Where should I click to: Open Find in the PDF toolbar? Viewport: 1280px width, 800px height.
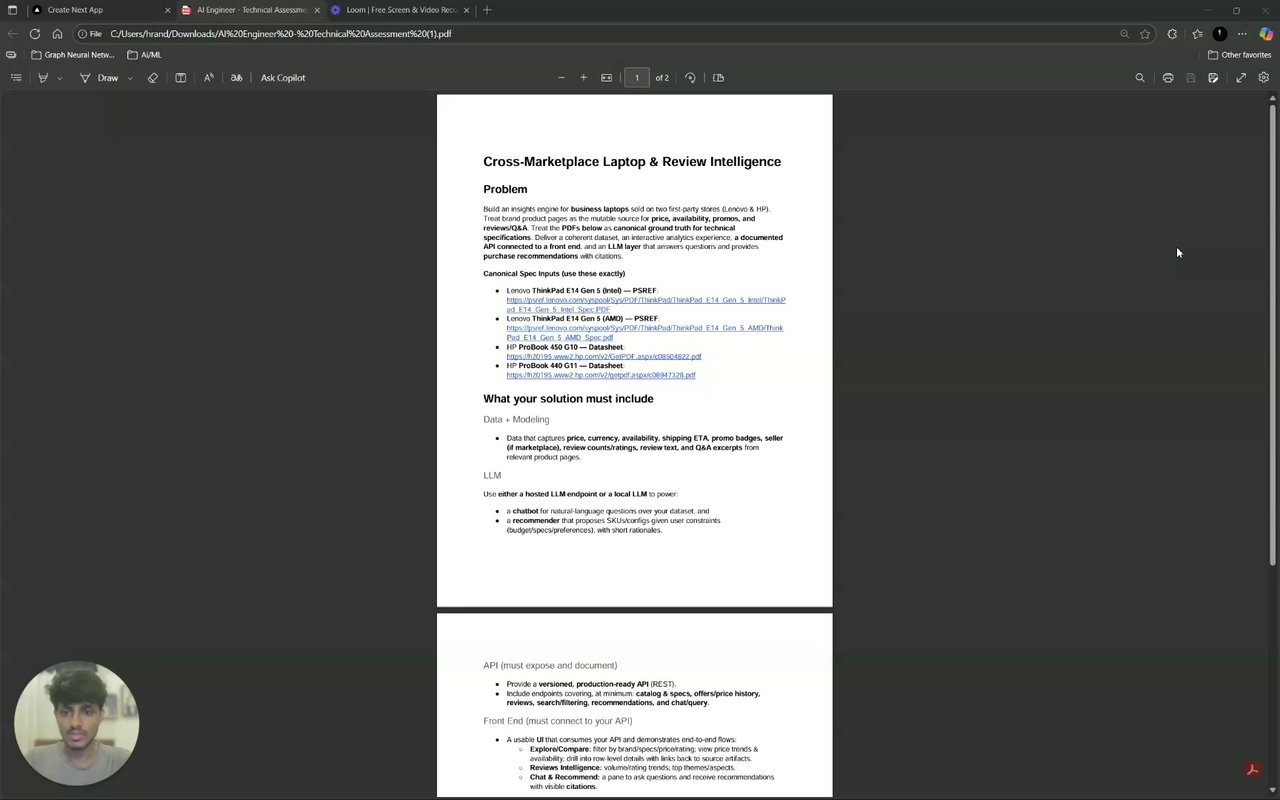coord(1140,78)
